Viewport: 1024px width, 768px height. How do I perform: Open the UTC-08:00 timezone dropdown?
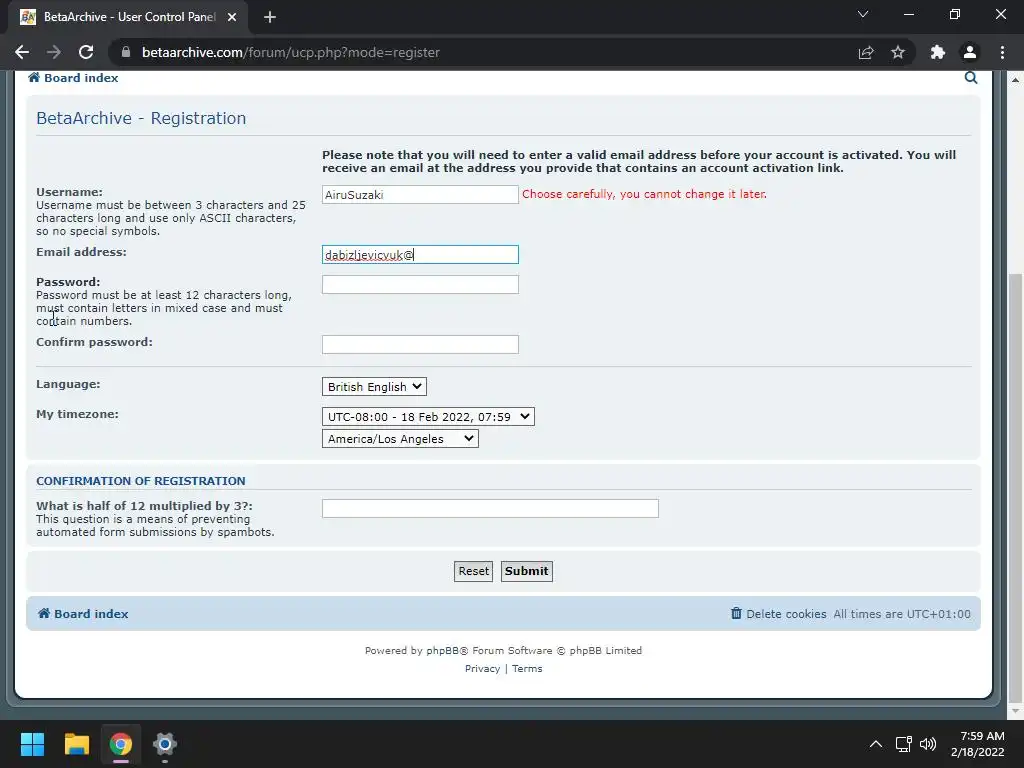tap(428, 417)
